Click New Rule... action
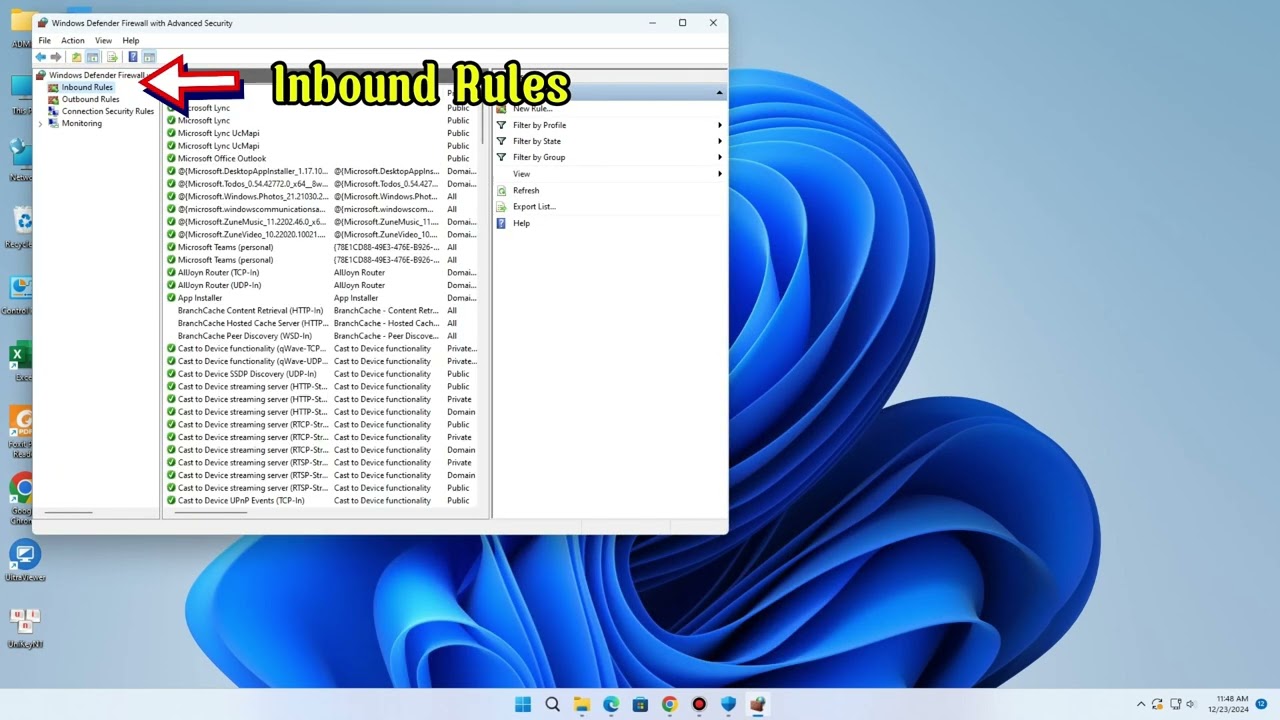The height and width of the screenshot is (720, 1280). tap(532, 108)
